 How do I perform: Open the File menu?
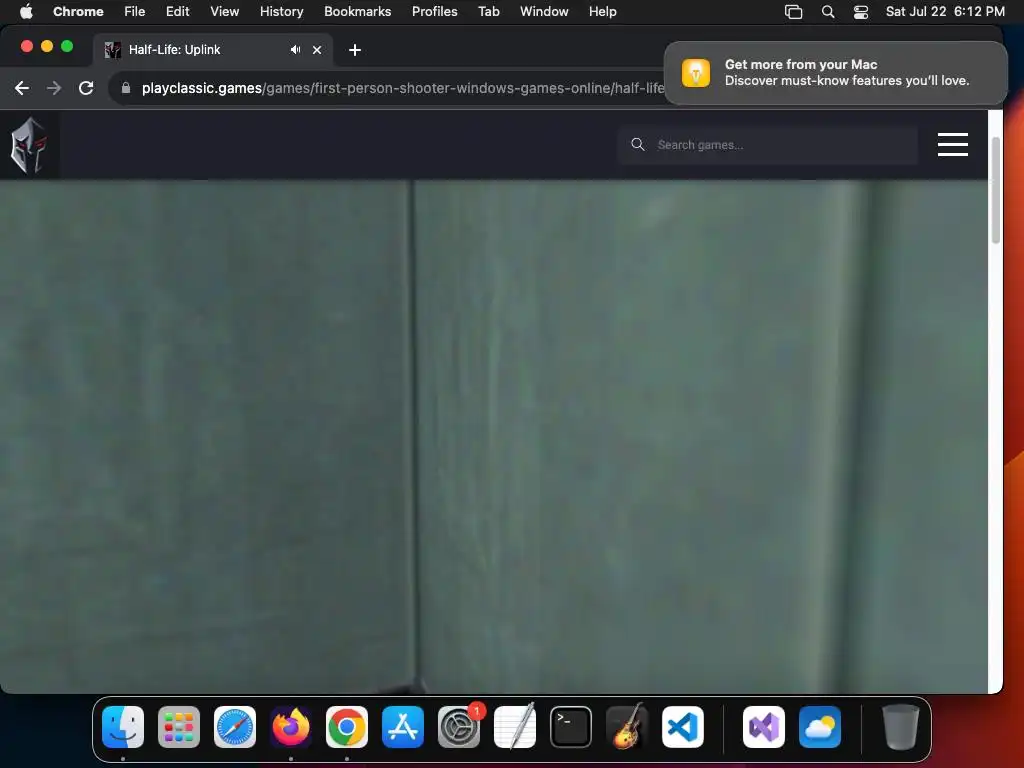tap(135, 11)
